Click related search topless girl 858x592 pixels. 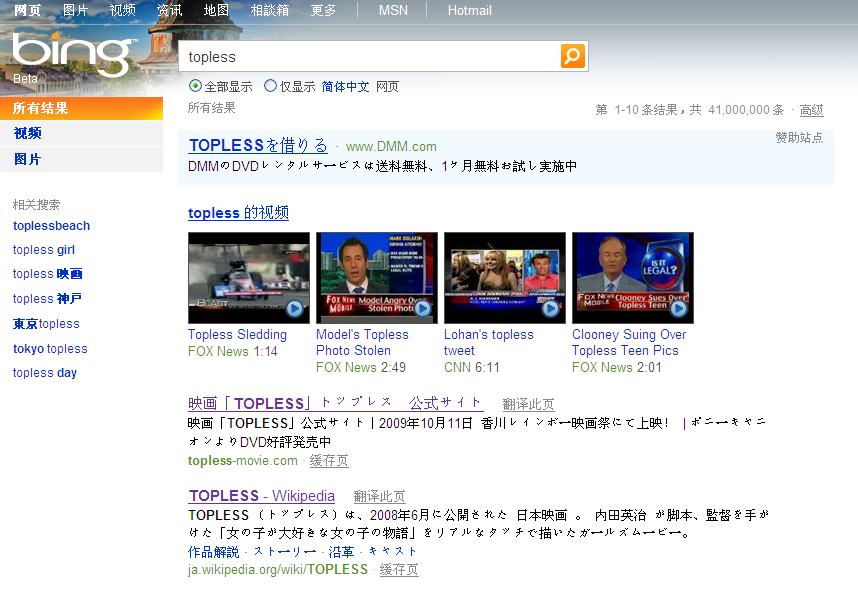(44, 249)
